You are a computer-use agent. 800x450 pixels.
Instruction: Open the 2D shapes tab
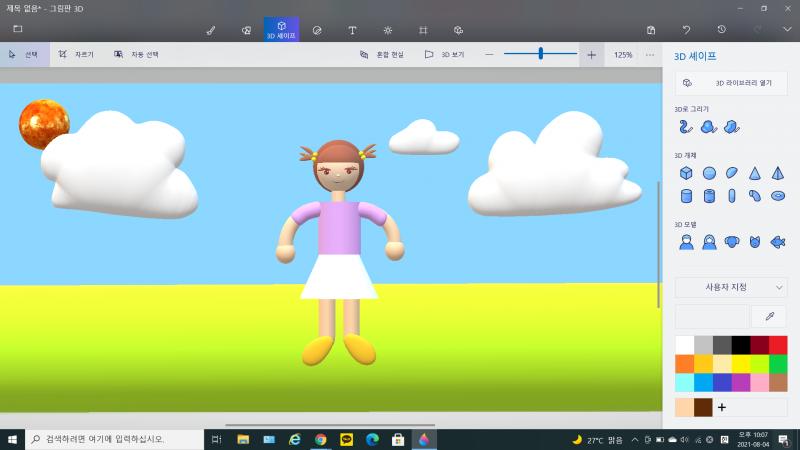246,30
